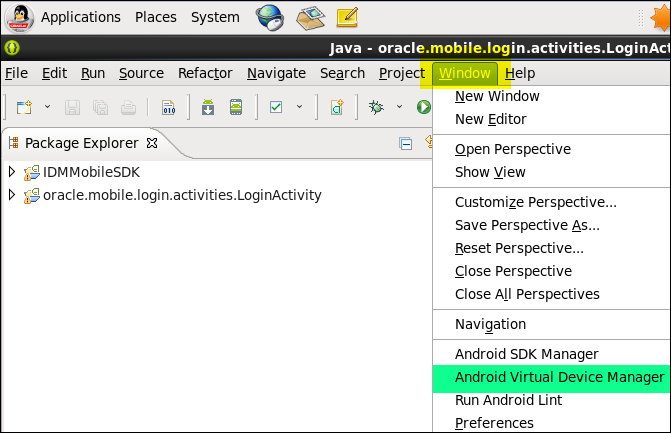Viewport: 671px width, 433px height.
Task: Open the mail package launcher icon
Action: [x=311, y=18]
